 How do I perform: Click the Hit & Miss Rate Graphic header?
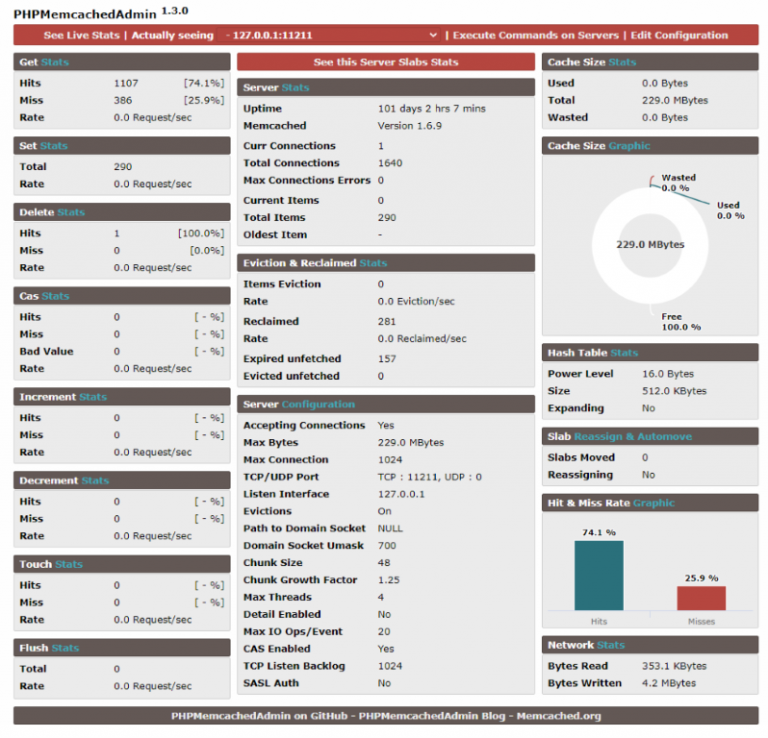[650, 503]
